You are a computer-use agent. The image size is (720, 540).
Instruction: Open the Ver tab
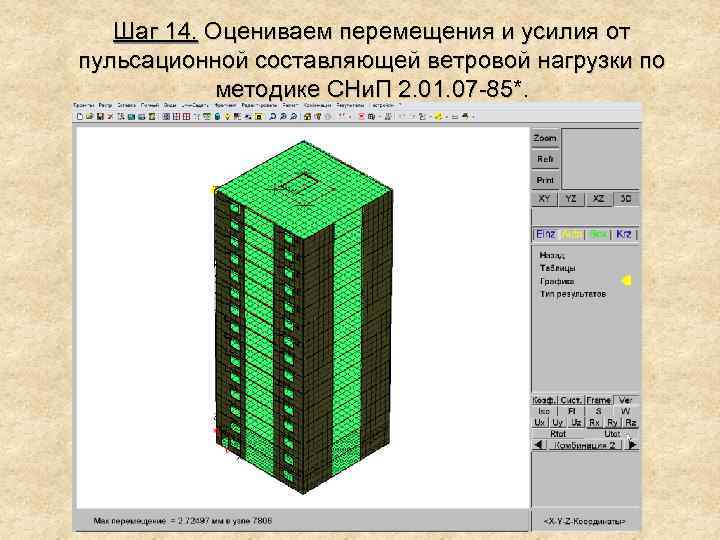625,400
